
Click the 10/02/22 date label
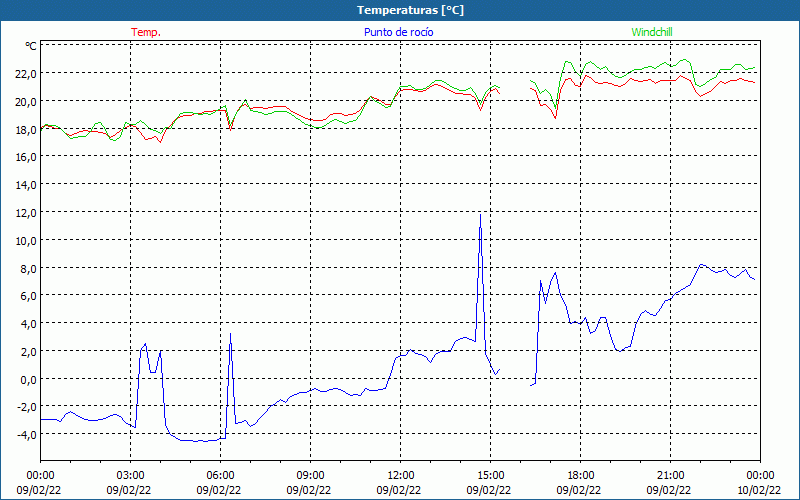[759, 490]
